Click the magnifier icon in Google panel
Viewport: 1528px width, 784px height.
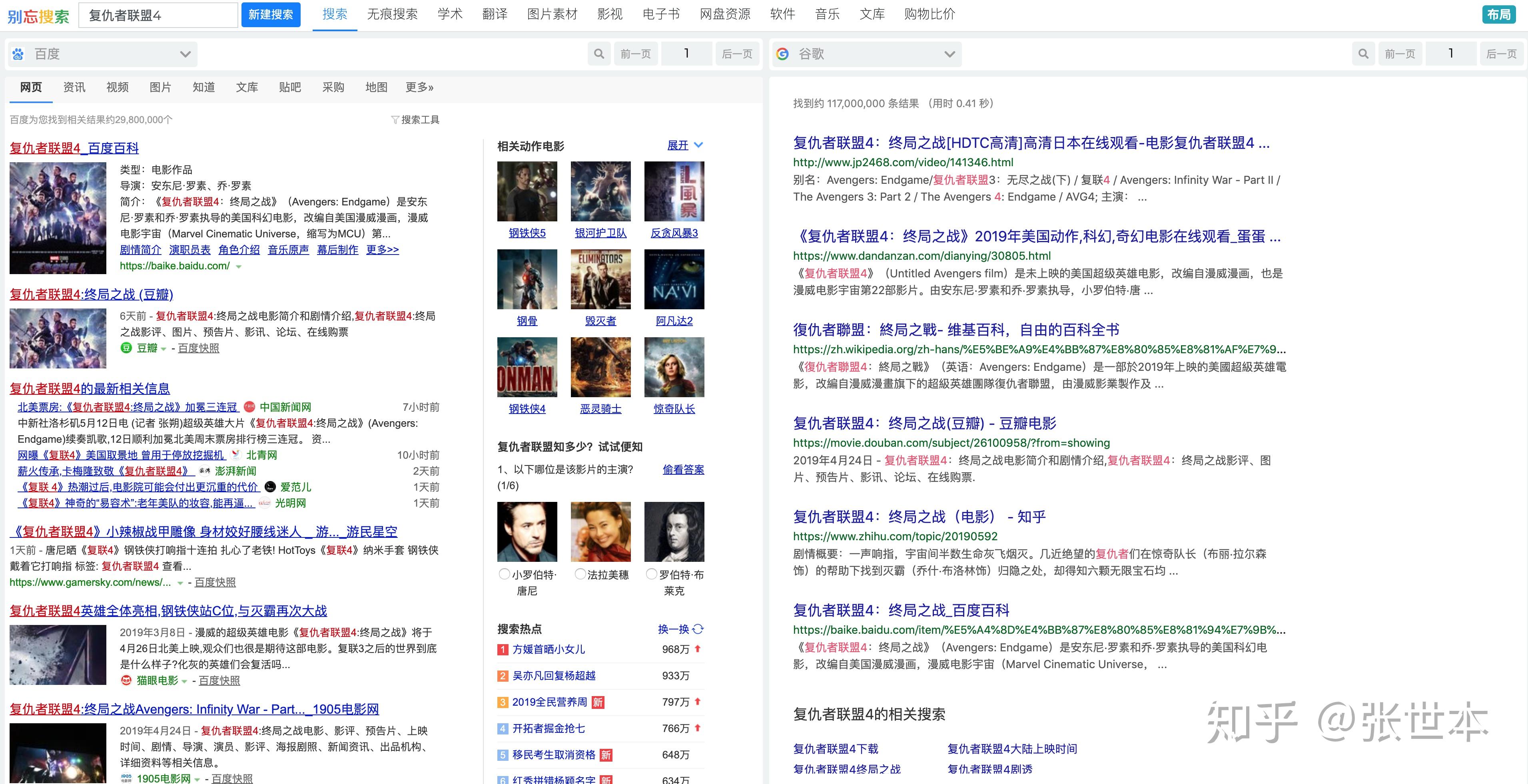[x=1363, y=54]
